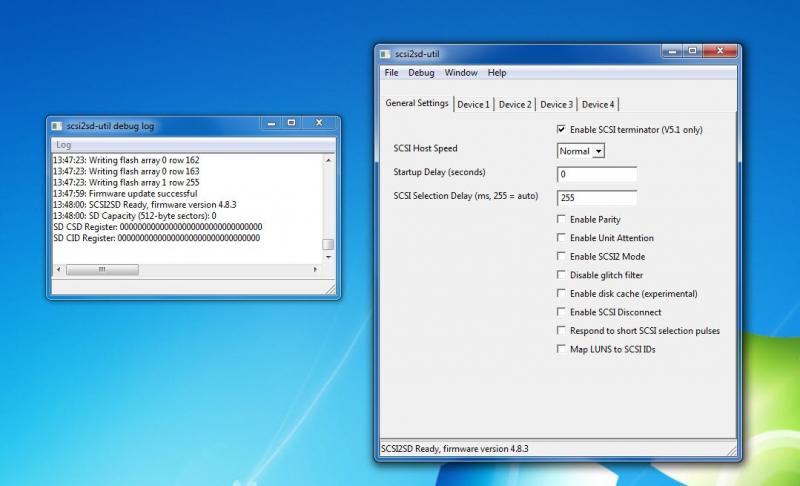Minimize the main scsi2sd-util window
Image resolution: width=800 pixels, height=486 pixels.
pos(672,51)
